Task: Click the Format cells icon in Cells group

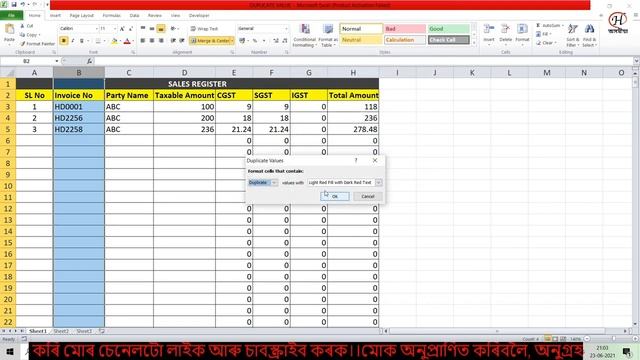Action: 522,29
